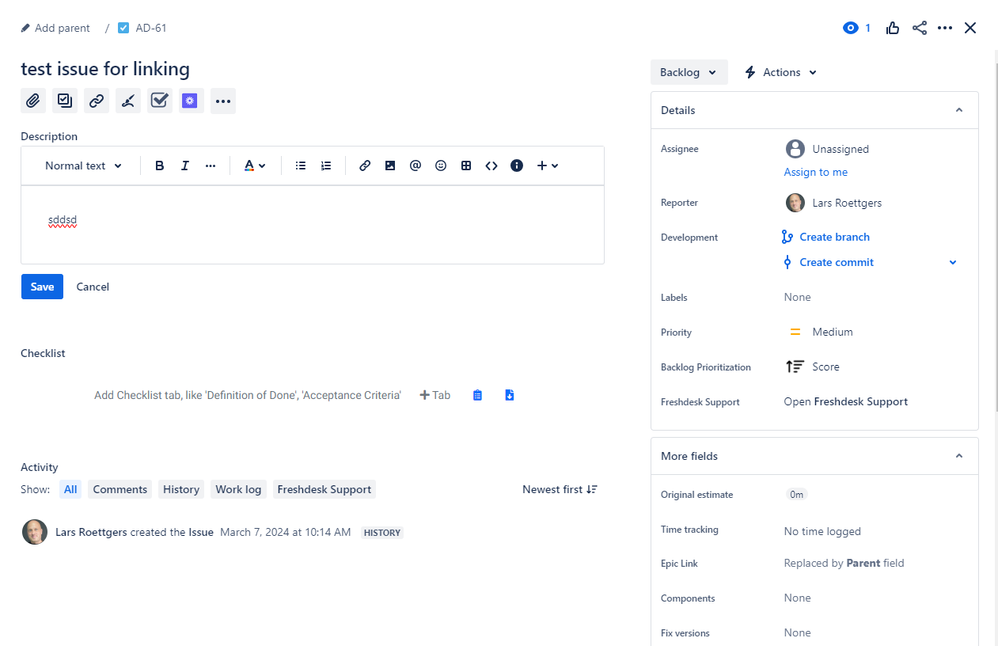The image size is (998, 646).
Task: Open the checklist checkmark app icon
Action: (x=159, y=101)
